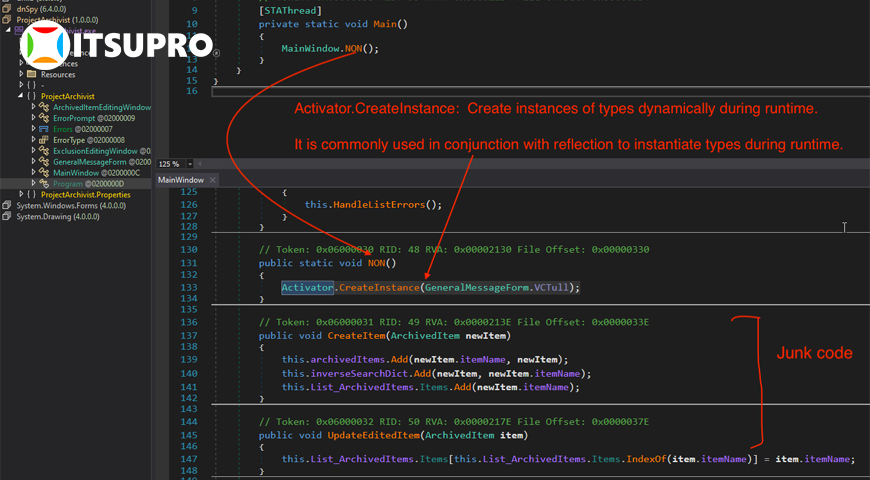Expand the ArchivedItemEditingWindow class node

point(34,107)
